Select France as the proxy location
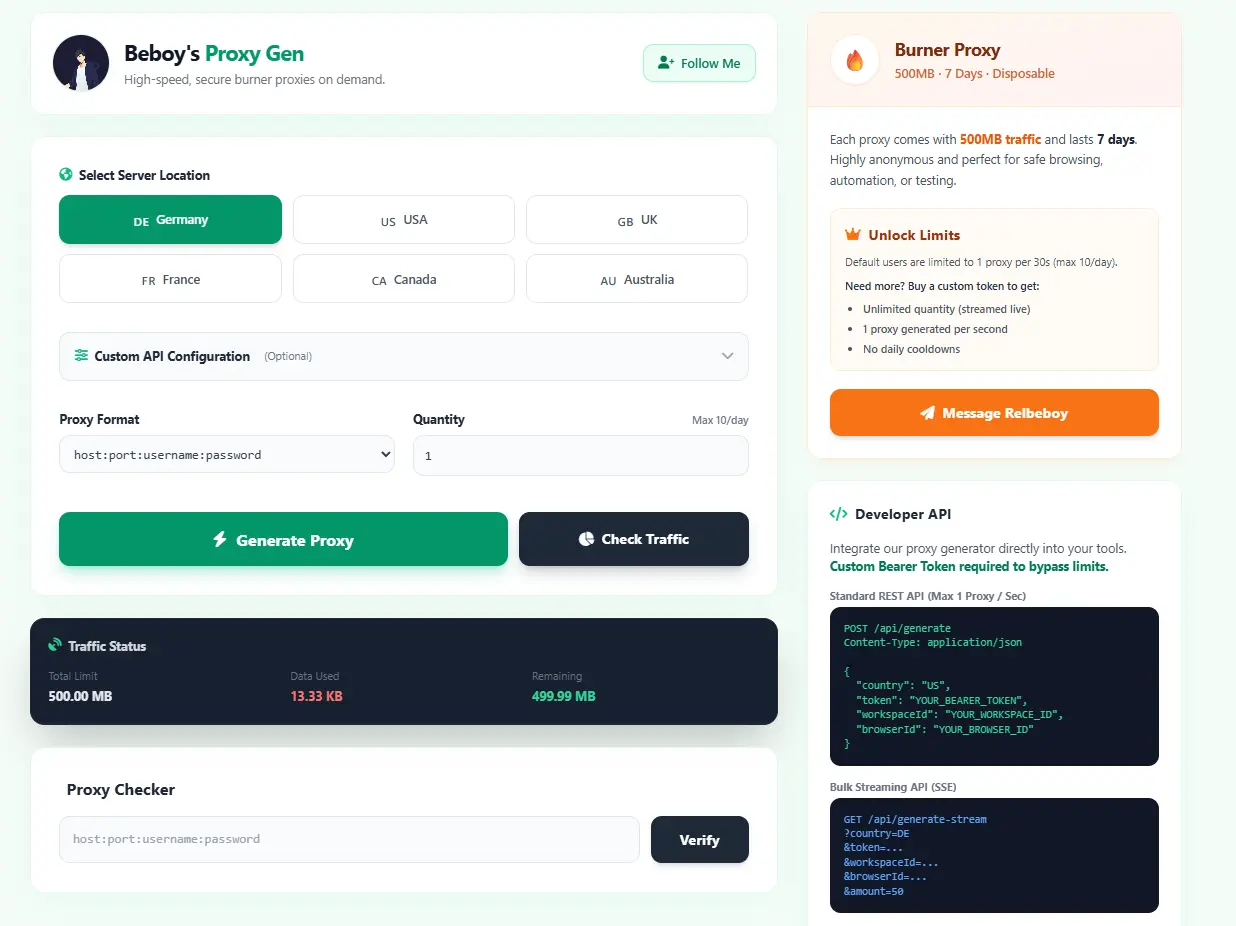Screen dimensions: 1236x926 (x=171, y=279)
